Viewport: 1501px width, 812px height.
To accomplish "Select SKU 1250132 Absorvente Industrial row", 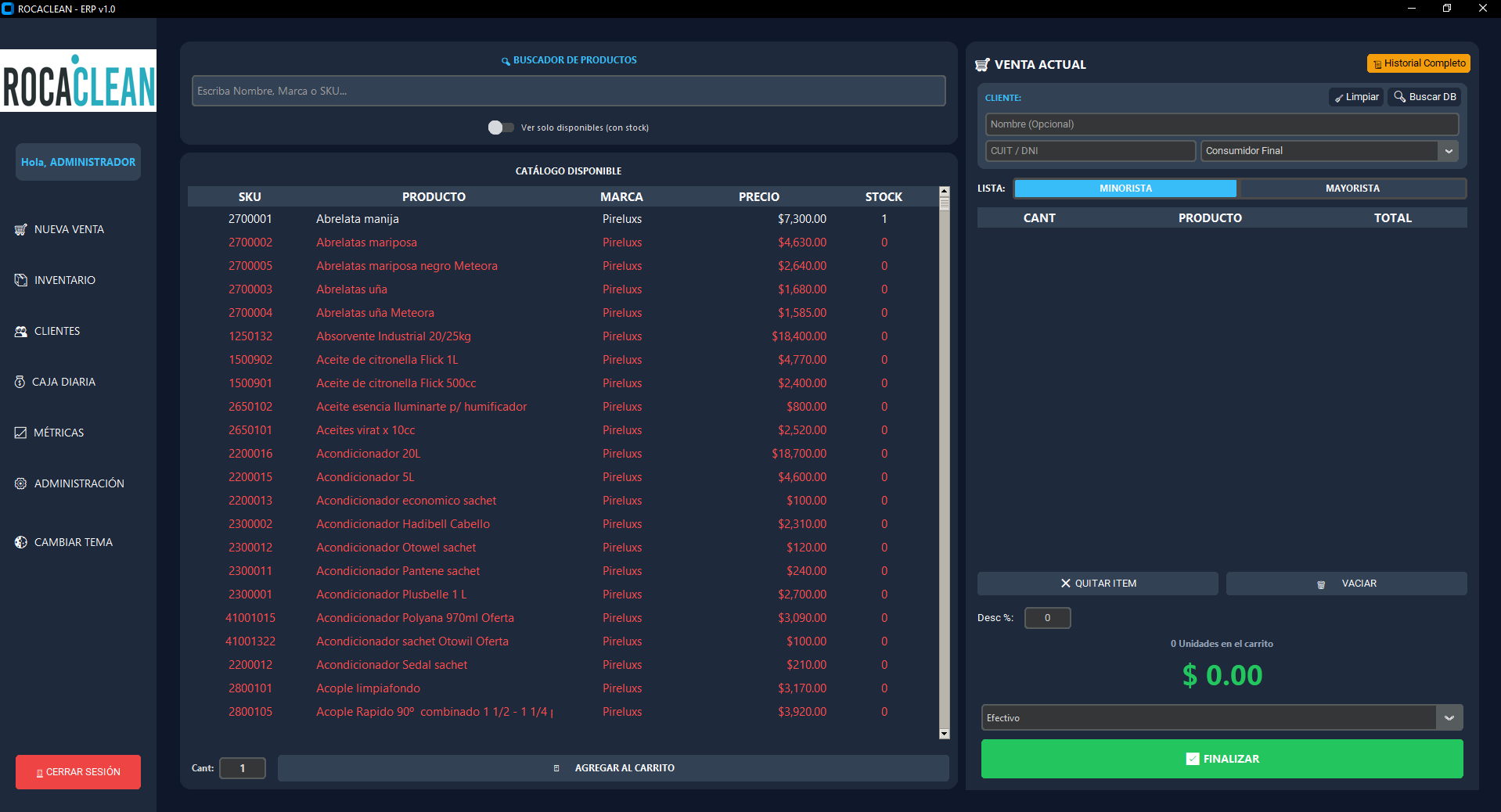I will [563, 336].
